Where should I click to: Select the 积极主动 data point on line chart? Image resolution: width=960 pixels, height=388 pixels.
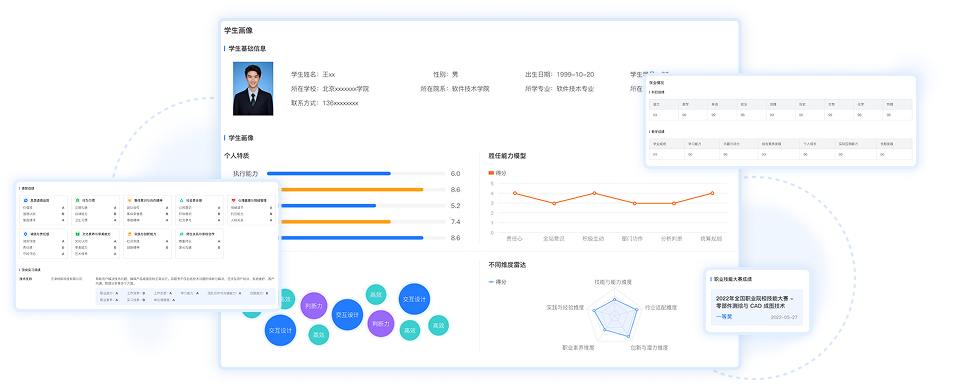coord(594,193)
